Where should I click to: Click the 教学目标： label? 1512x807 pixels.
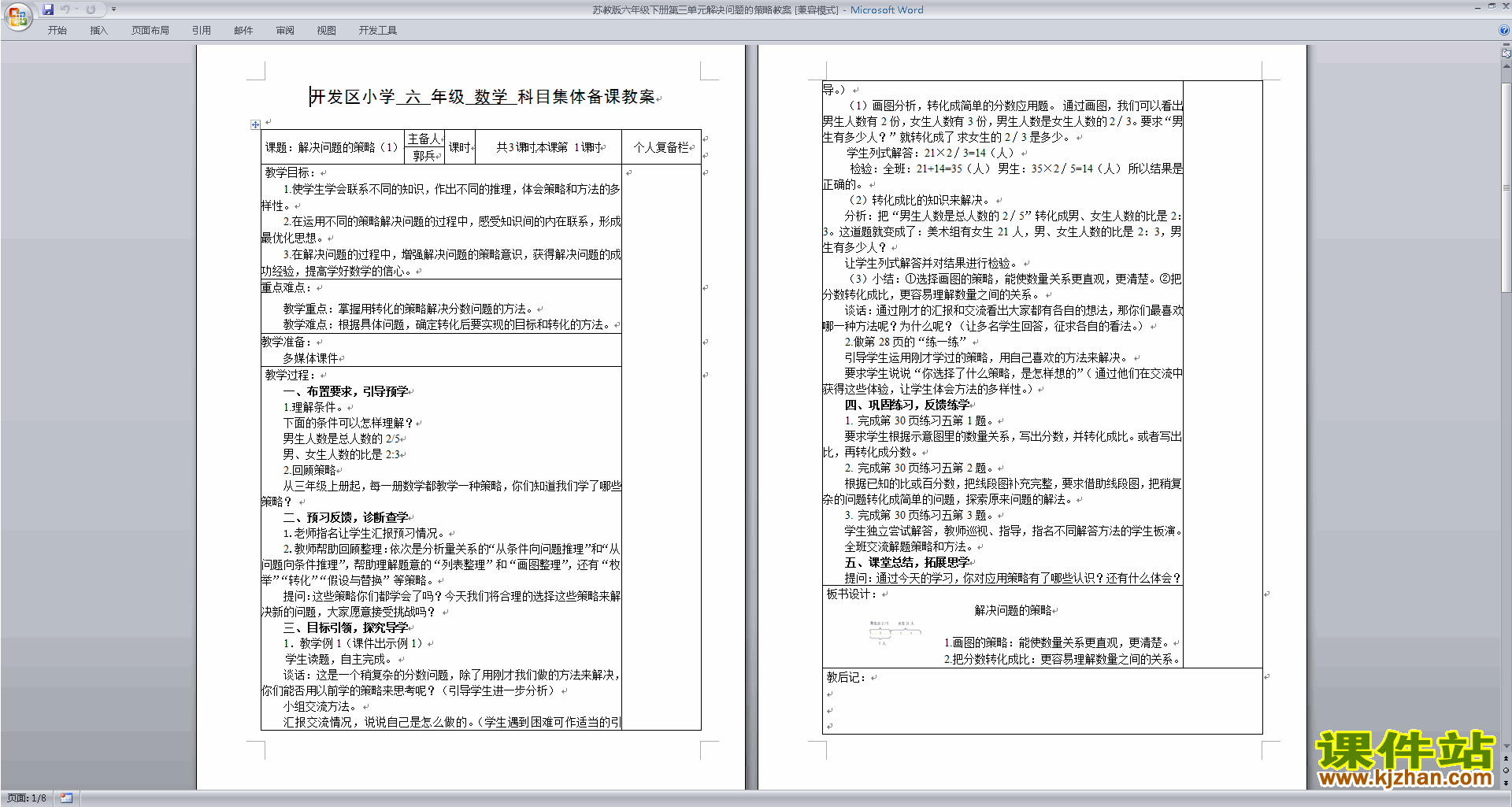[291, 172]
